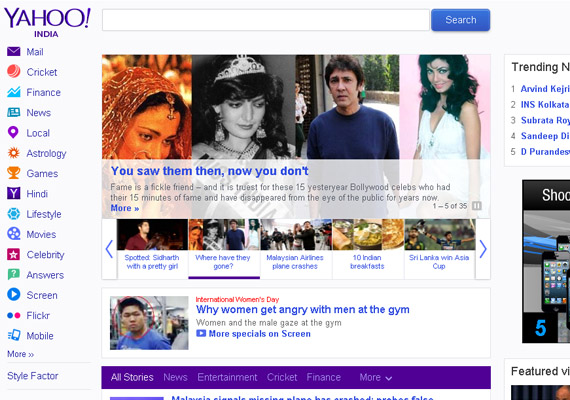Click the Screen play icon
The image size is (570, 400).
[x=14, y=295]
